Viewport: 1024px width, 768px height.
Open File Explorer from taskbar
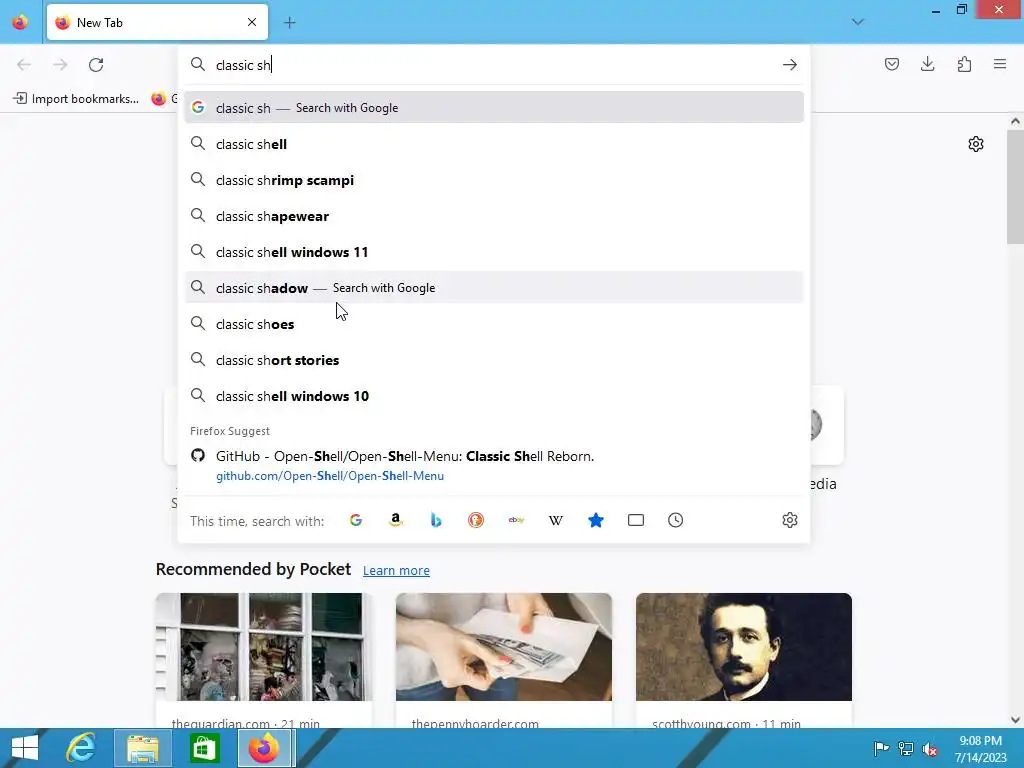coord(142,748)
